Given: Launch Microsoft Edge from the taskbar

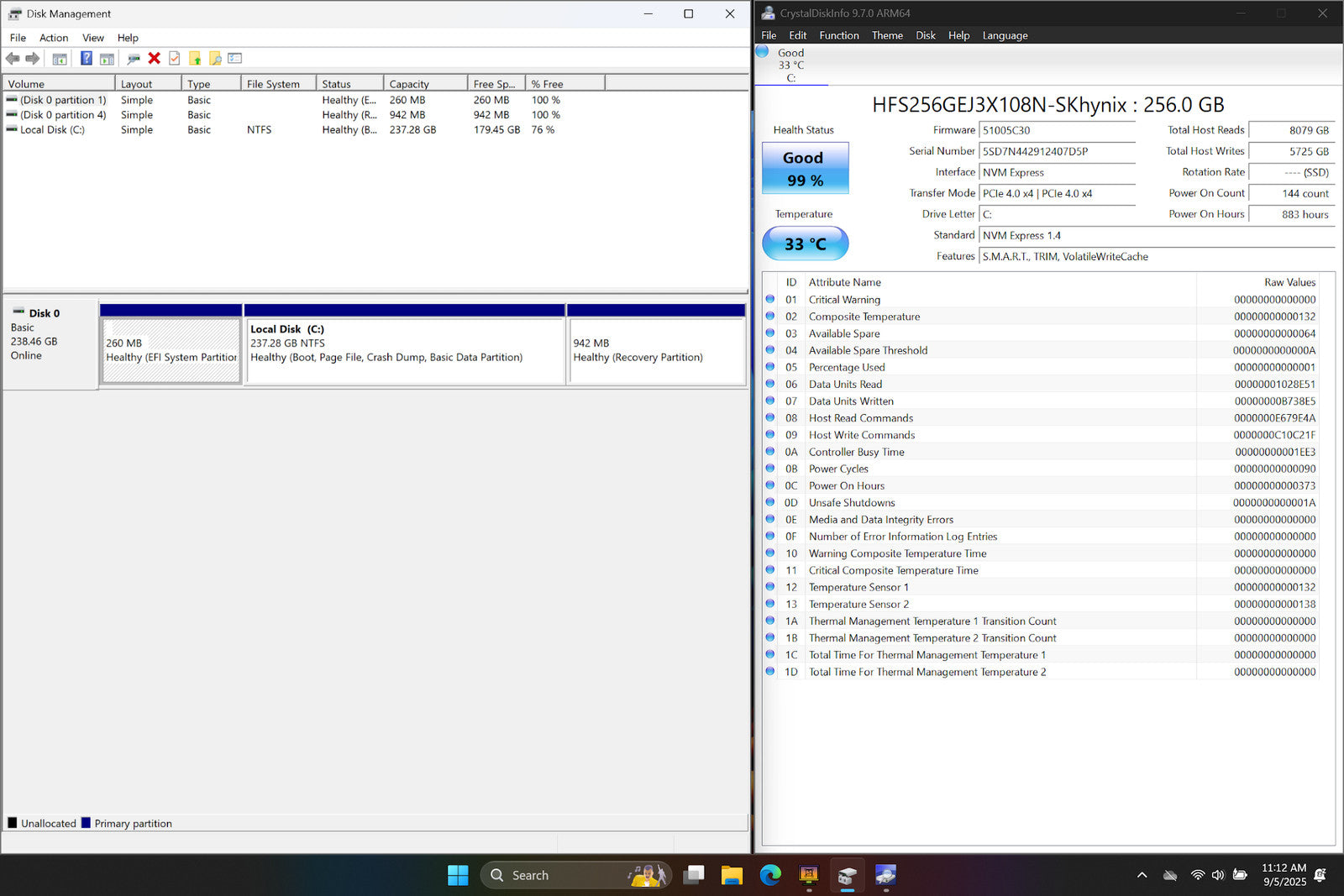Looking at the screenshot, I should click(770, 875).
